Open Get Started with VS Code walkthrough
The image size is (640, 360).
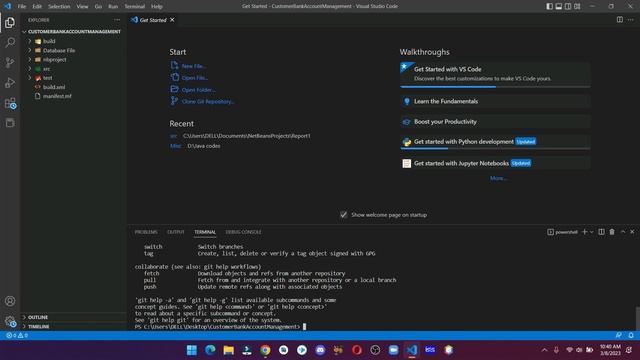[x=495, y=74]
